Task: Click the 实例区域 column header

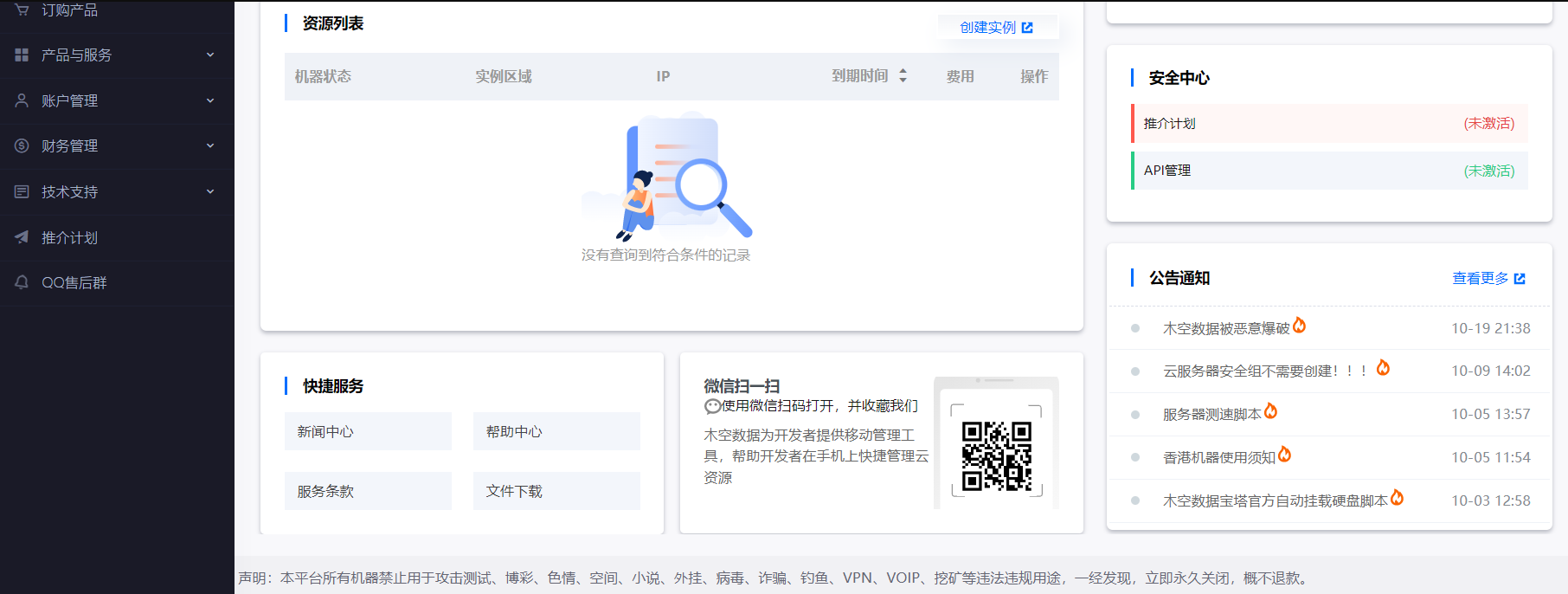Action: (504, 76)
